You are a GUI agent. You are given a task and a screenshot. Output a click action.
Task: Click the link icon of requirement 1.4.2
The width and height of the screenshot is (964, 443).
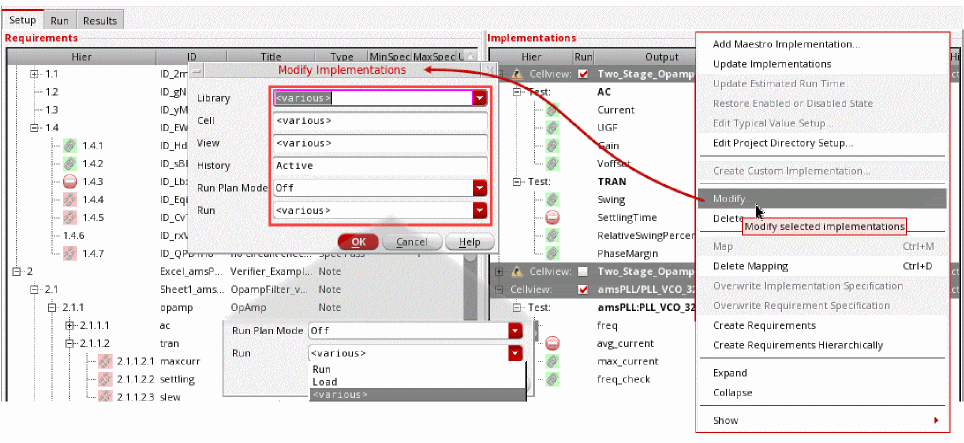pos(69,163)
